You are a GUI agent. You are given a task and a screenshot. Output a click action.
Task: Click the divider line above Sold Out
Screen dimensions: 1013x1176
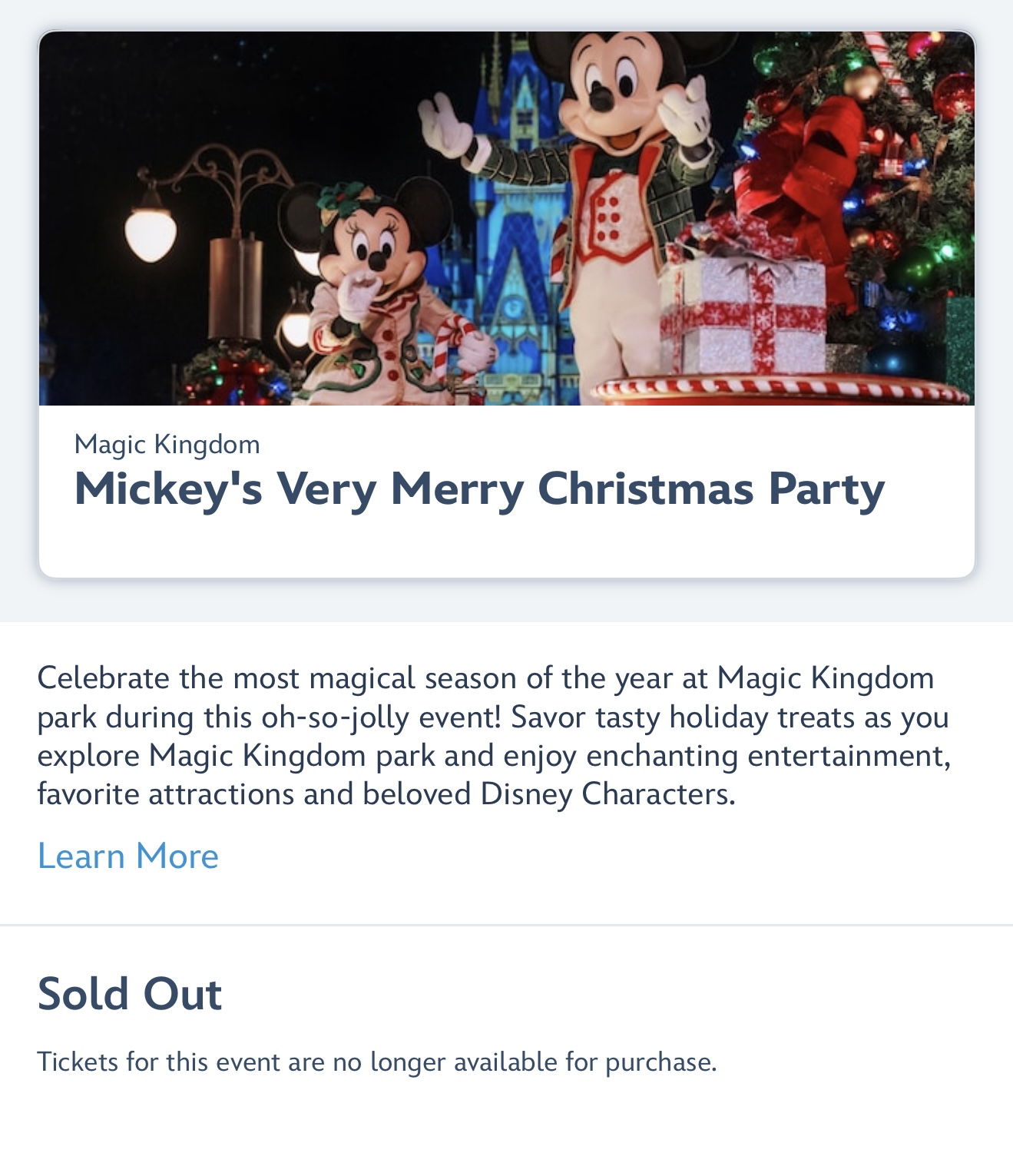(507, 926)
